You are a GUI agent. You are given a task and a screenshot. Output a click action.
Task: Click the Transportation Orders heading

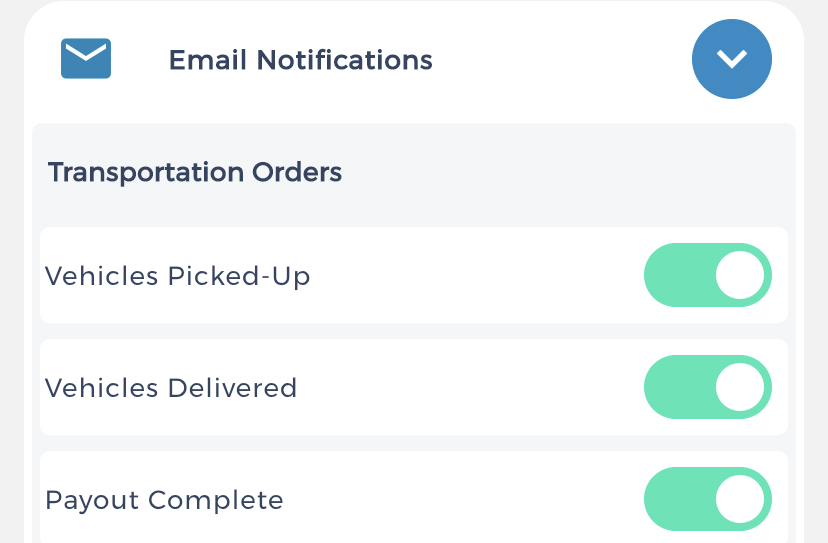pos(195,172)
